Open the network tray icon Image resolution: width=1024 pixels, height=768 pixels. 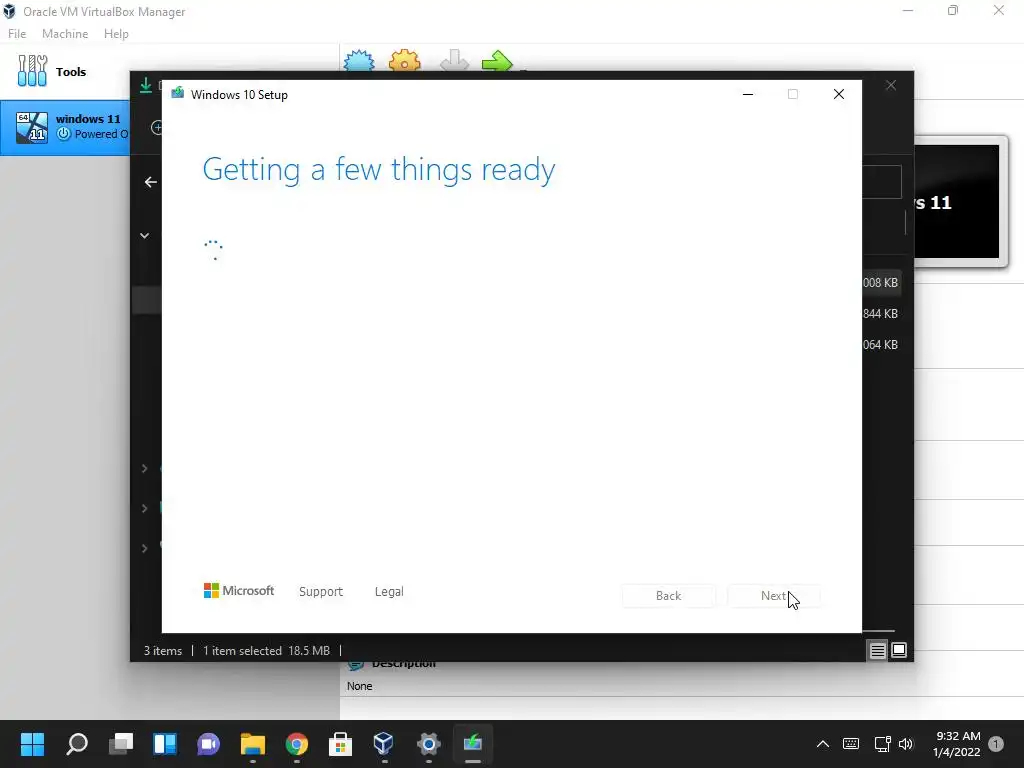[882, 743]
